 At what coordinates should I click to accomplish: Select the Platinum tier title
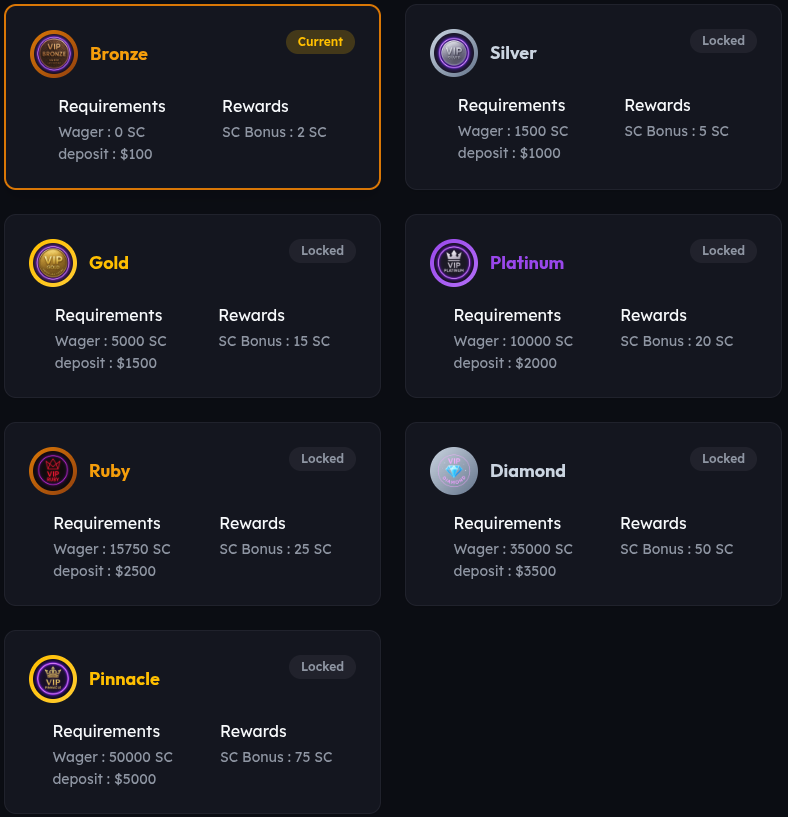click(x=527, y=263)
